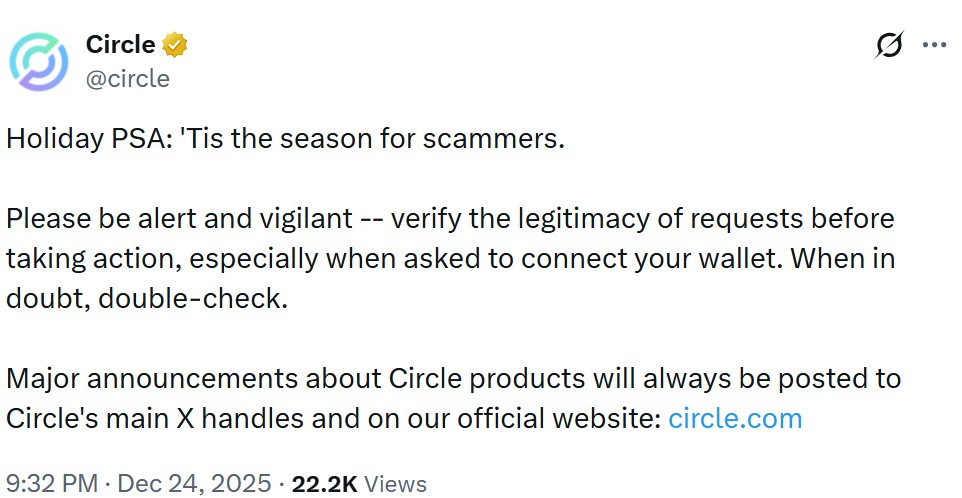Click the Dec 24, 2025 date

[x=194, y=484]
